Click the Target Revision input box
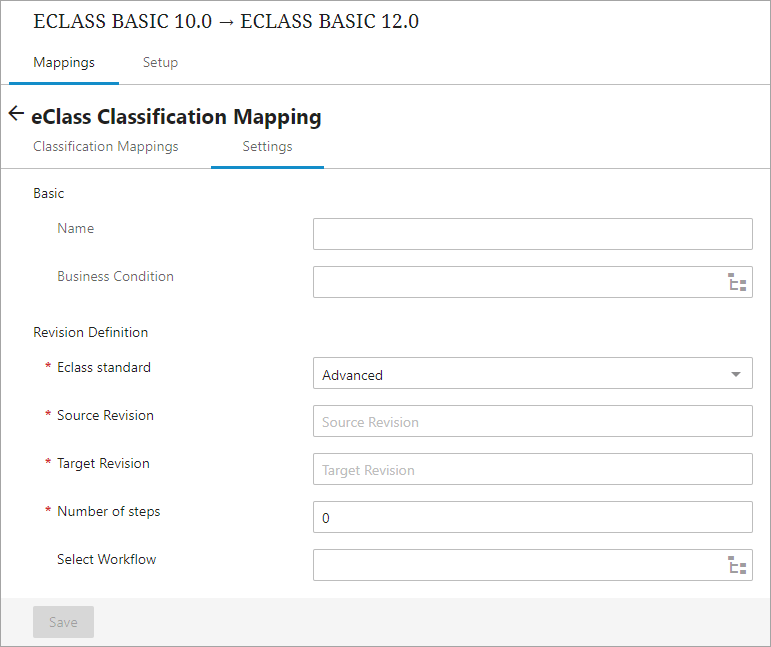Viewport: 771px width, 647px height. point(532,470)
